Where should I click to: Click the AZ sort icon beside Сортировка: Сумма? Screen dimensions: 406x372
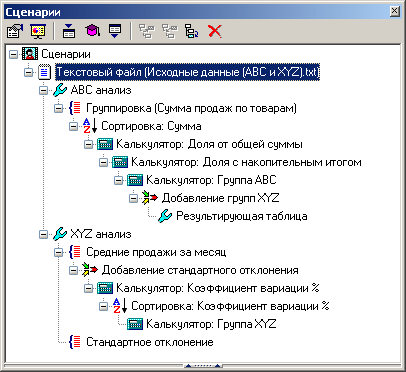point(90,126)
